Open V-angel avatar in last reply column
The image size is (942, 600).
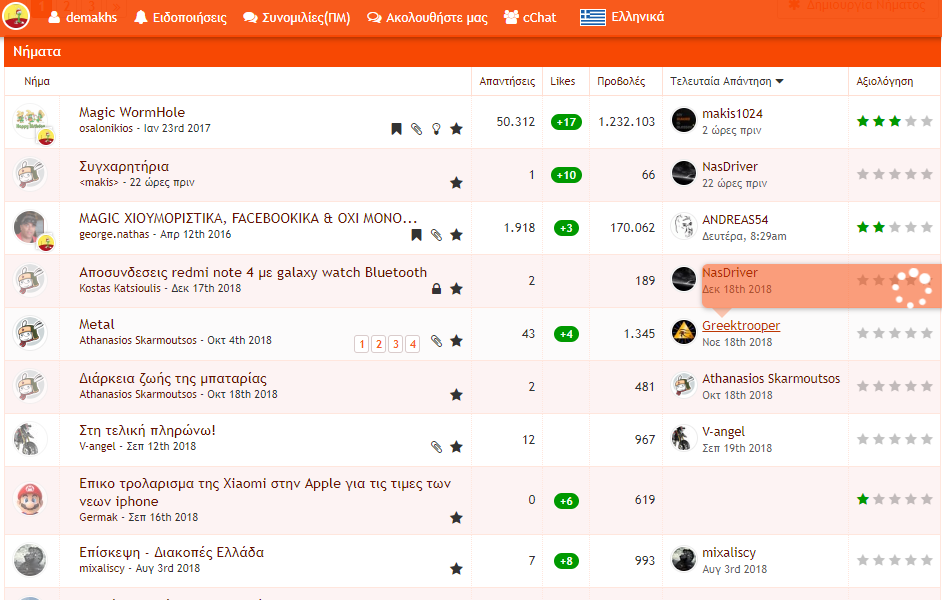684,438
